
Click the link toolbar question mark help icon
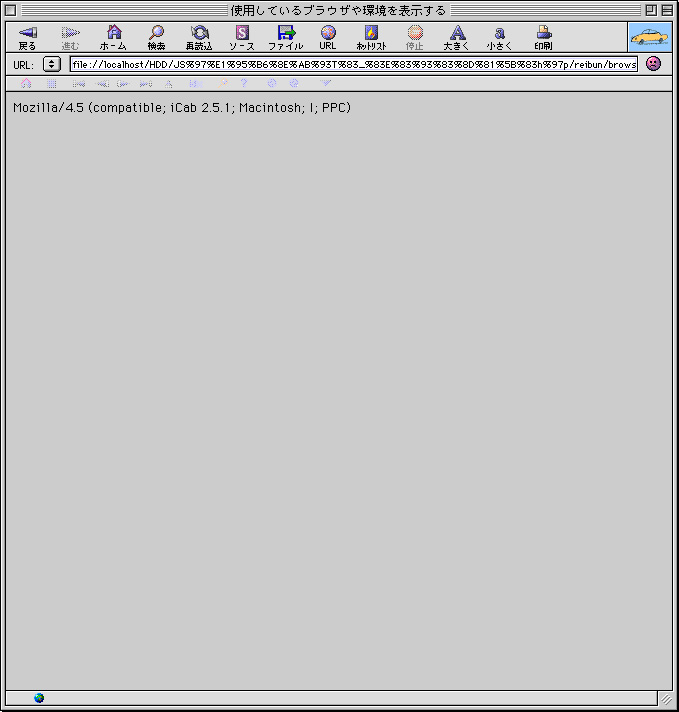click(x=244, y=83)
